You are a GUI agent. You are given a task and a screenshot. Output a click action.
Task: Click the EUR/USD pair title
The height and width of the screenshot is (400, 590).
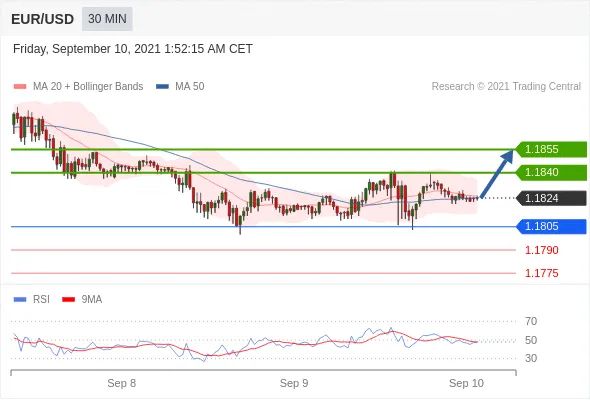pyautogui.click(x=43, y=19)
